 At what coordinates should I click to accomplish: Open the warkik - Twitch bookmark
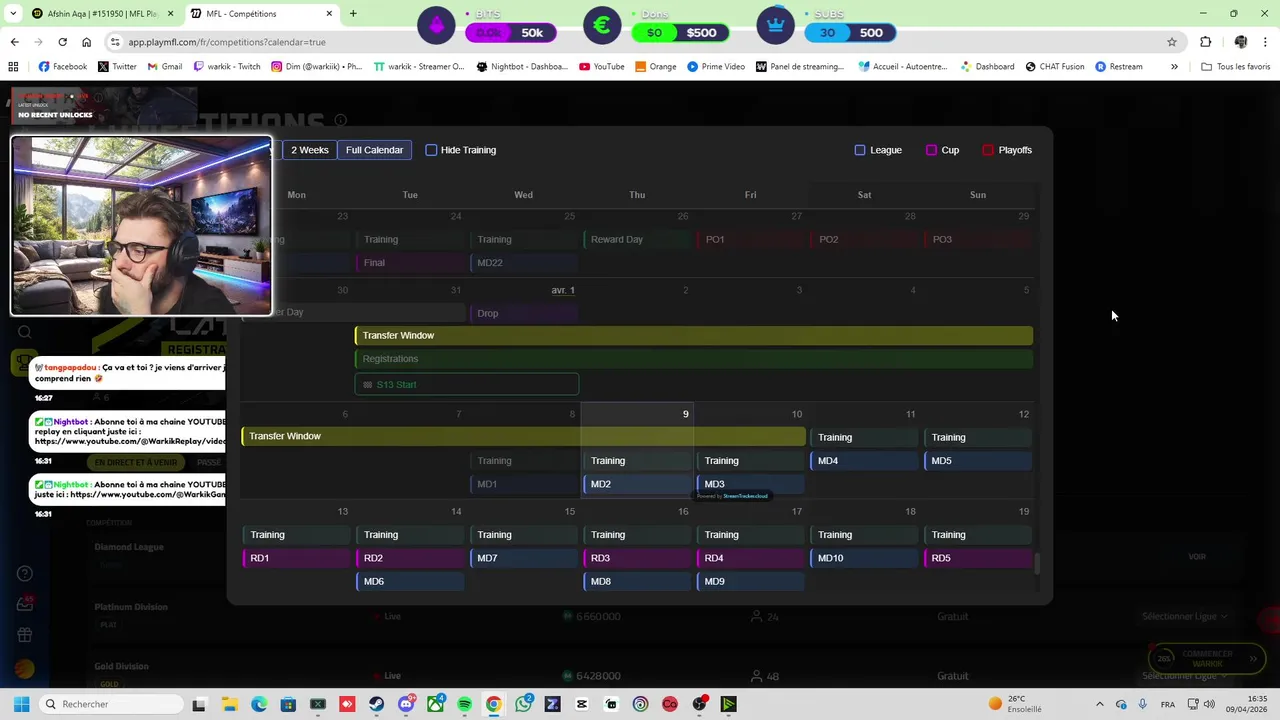click(x=227, y=67)
